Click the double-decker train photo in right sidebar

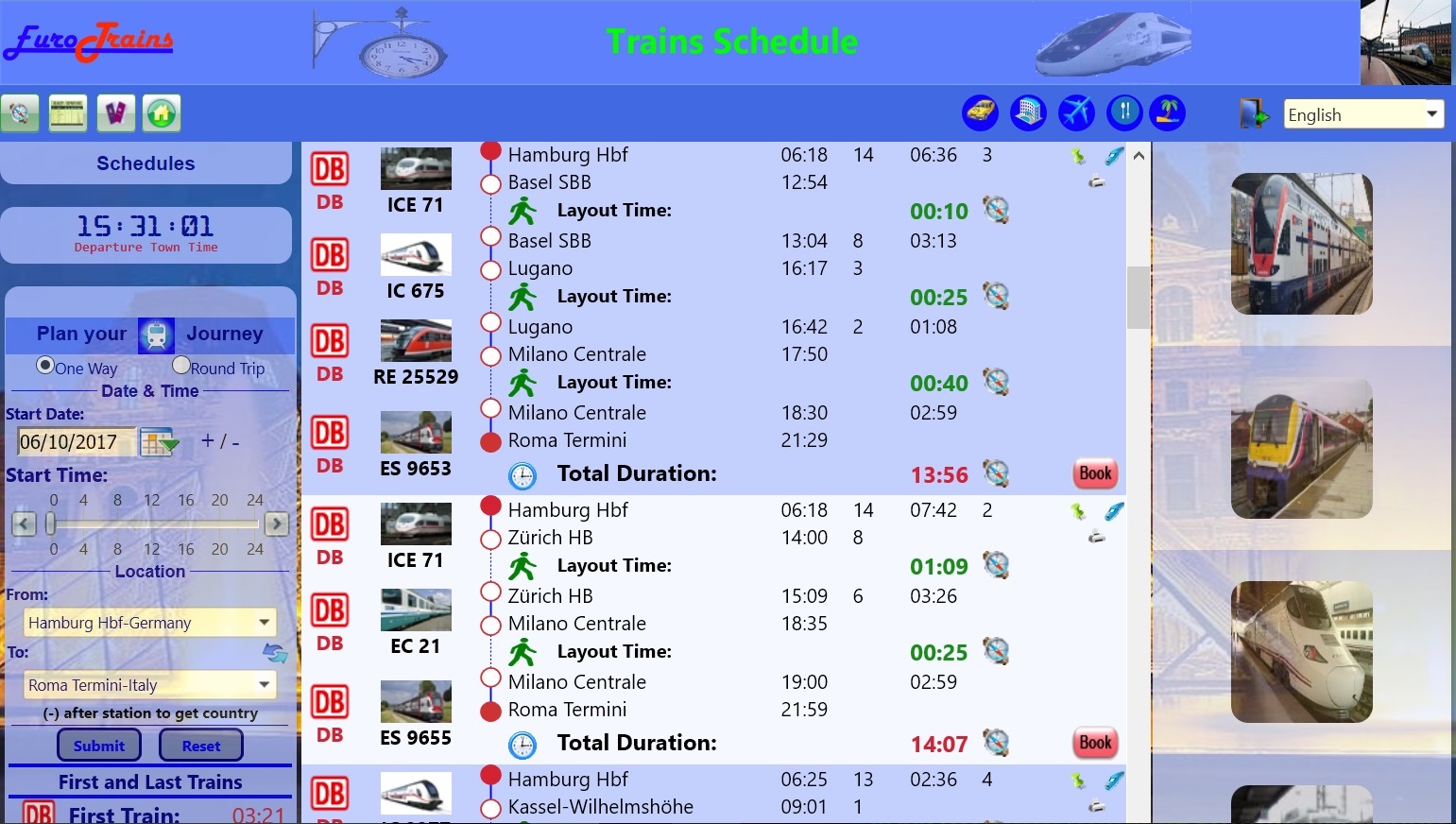(1302, 244)
